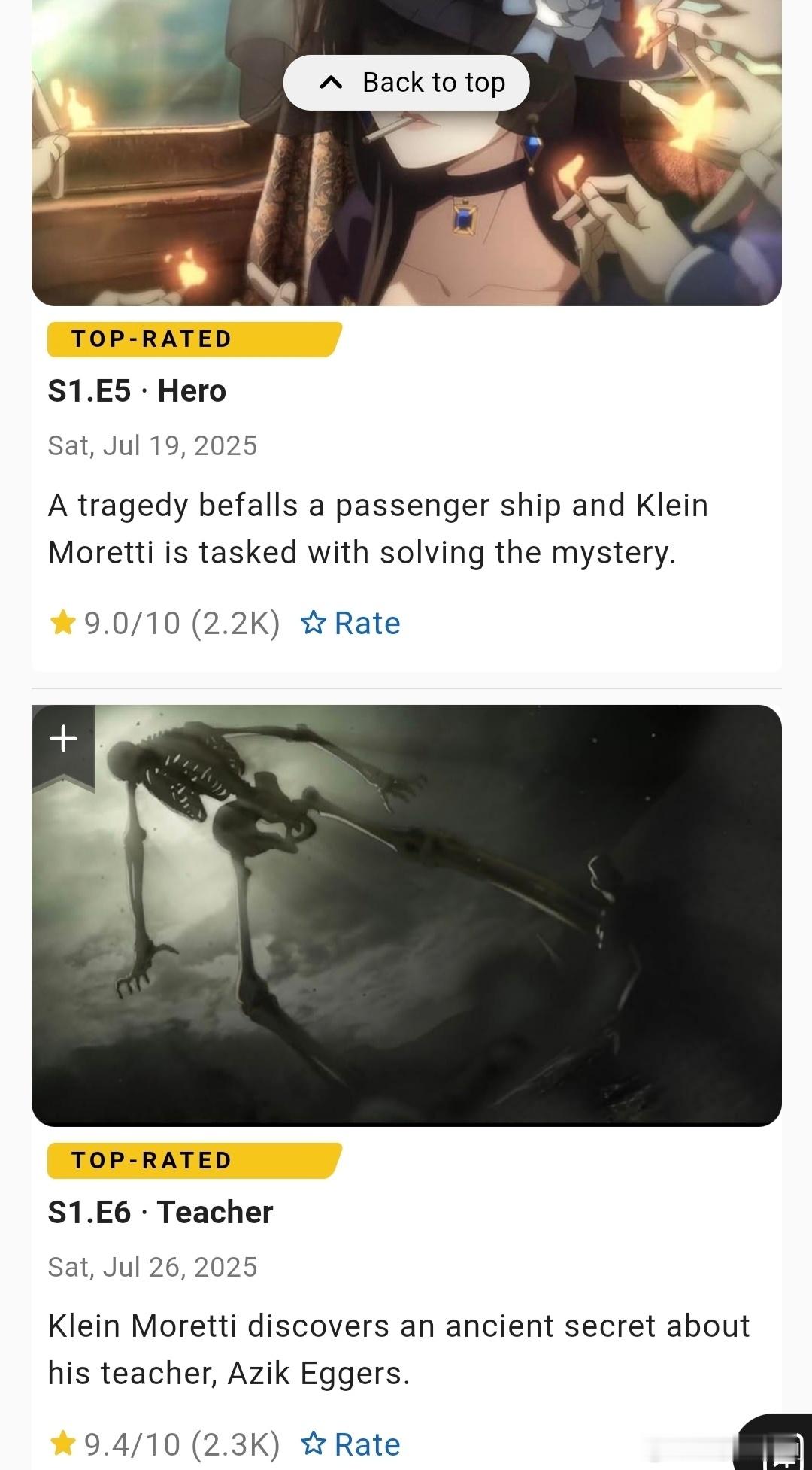
Task: Tap the 'Back to top' label text
Action: pos(434,83)
